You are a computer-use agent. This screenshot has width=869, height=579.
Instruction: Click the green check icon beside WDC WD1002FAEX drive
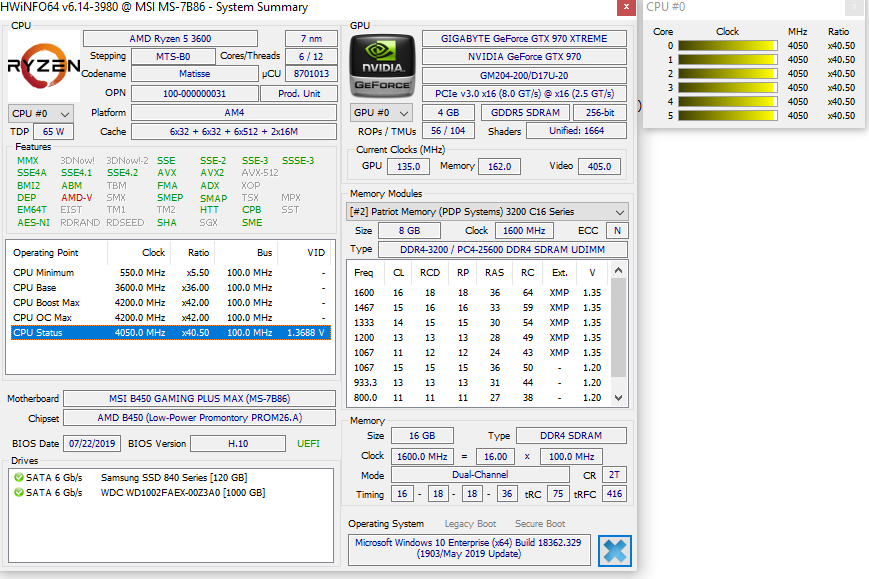pyautogui.click(x=19, y=492)
